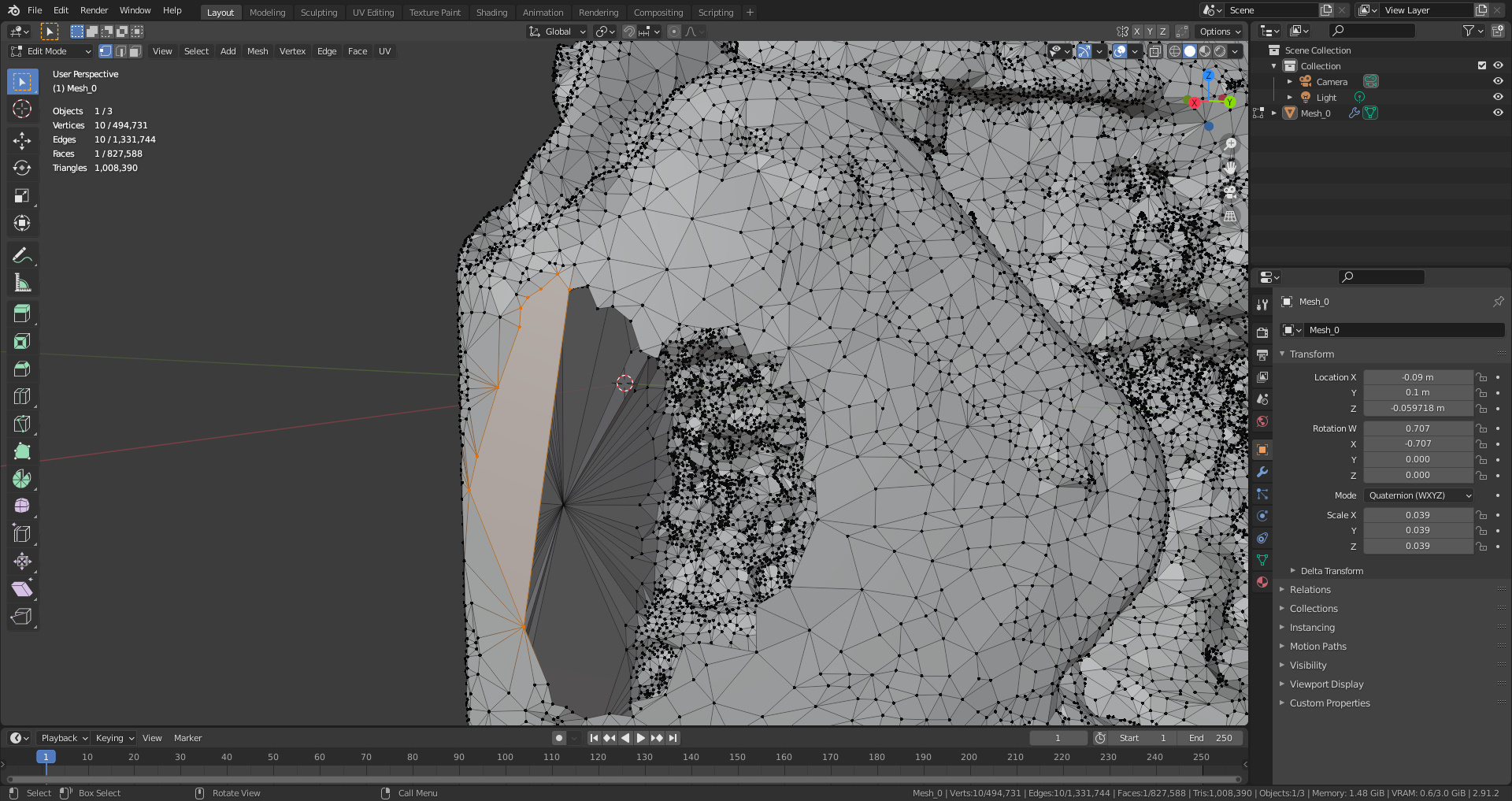The image size is (1512, 801).
Task: Open the Edit Mode dropdown
Action: click(51, 51)
